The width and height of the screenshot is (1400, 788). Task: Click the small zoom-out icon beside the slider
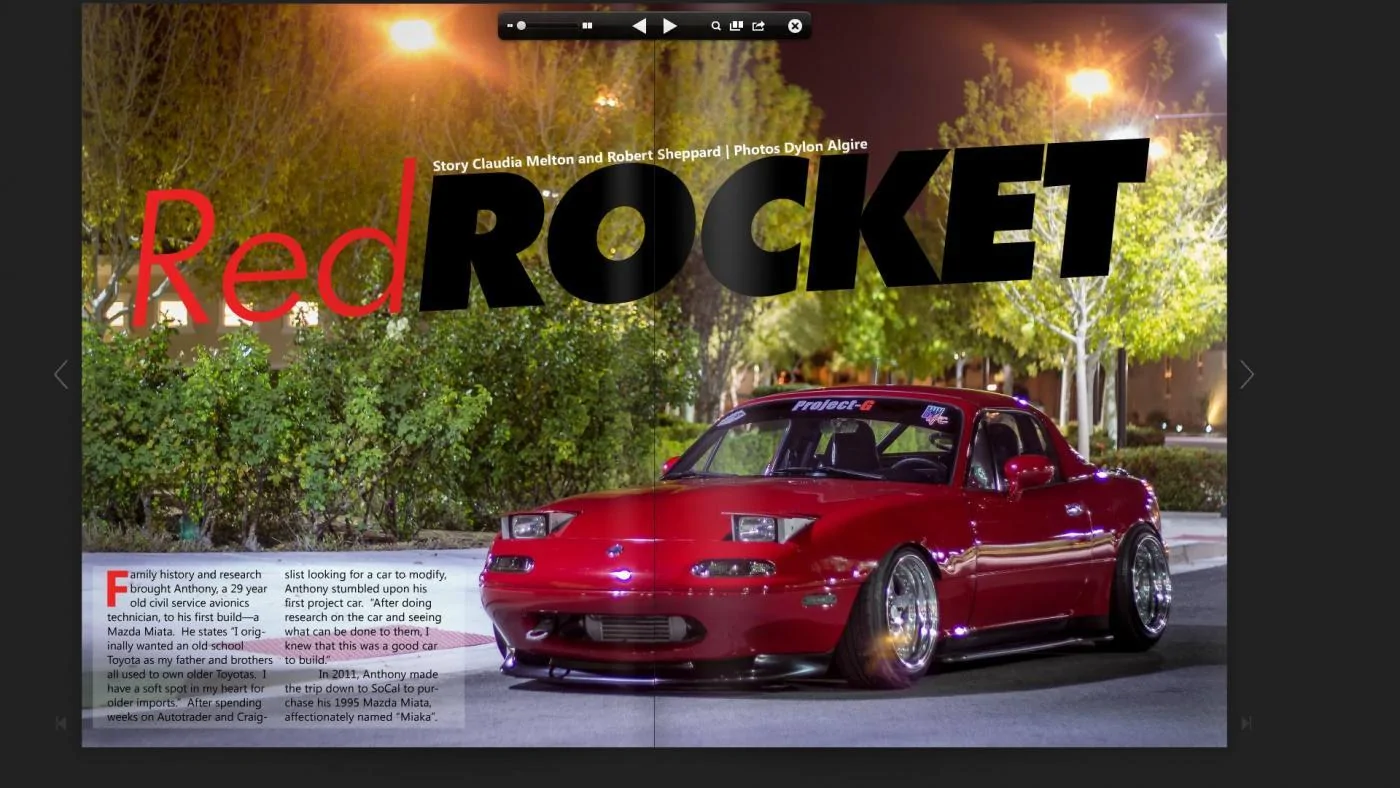(x=509, y=26)
